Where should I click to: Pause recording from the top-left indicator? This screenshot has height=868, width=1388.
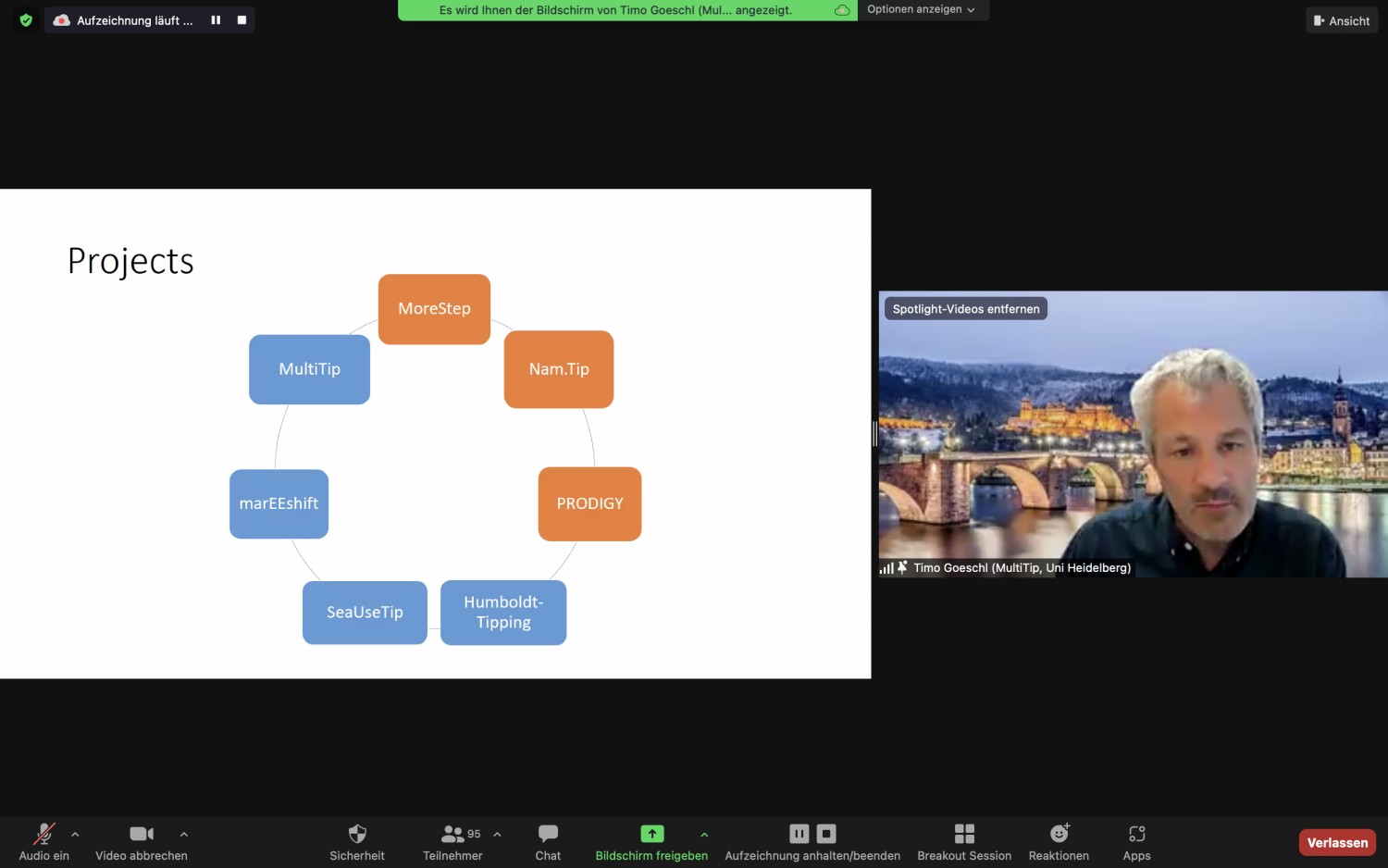[x=216, y=20]
